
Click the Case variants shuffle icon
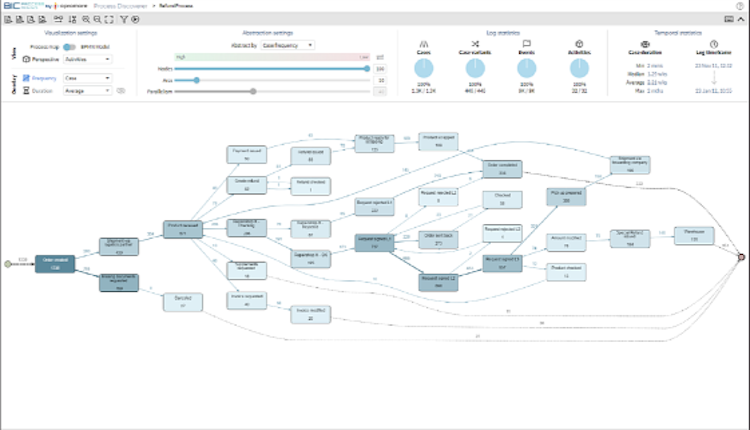(475, 44)
